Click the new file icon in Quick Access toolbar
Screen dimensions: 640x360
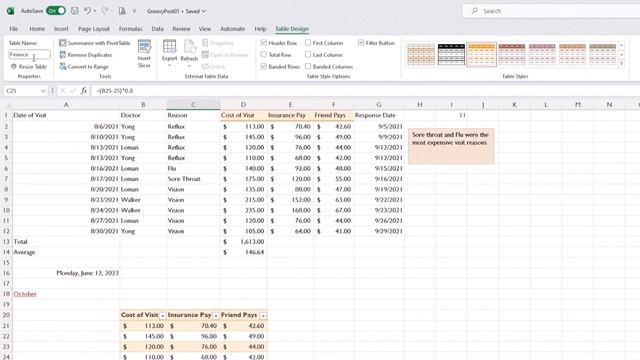[122, 11]
